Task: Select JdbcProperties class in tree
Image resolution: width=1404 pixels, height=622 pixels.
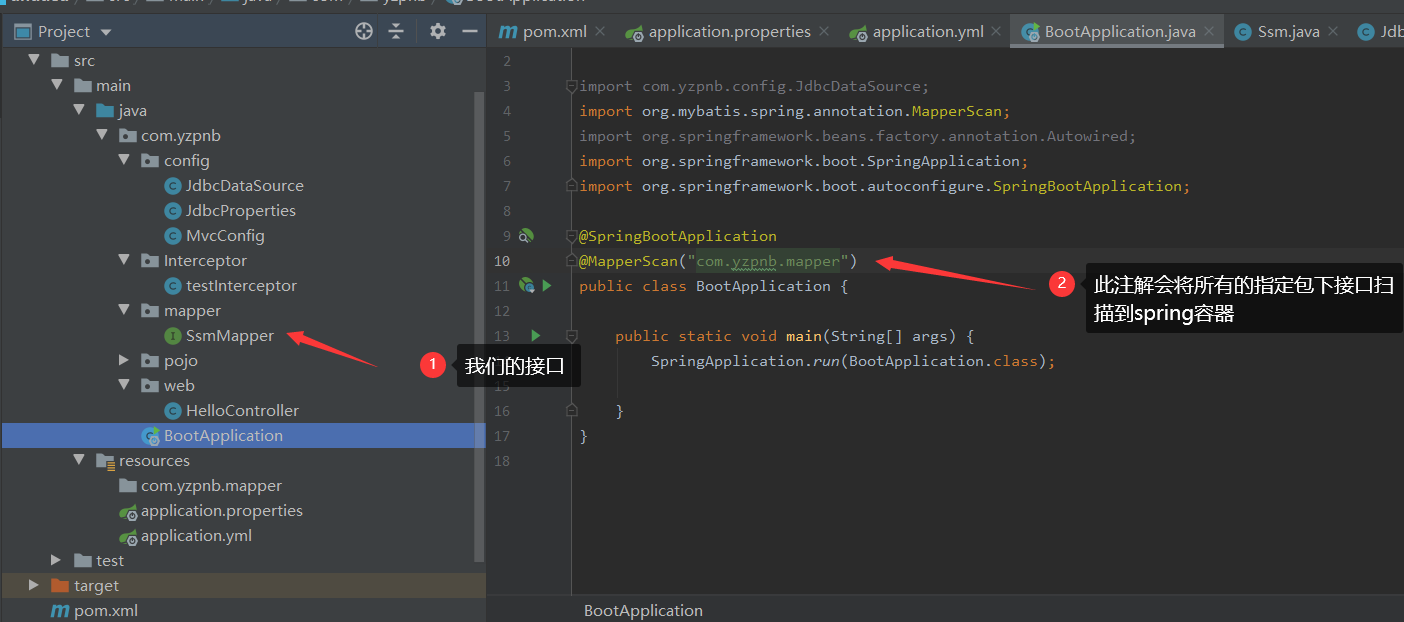Action: tap(229, 210)
